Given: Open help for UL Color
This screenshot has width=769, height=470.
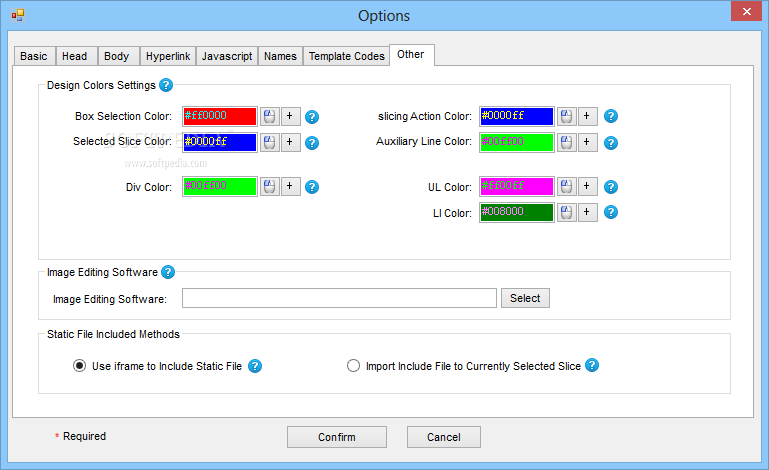Looking at the screenshot, I should [x=611, y=187].
